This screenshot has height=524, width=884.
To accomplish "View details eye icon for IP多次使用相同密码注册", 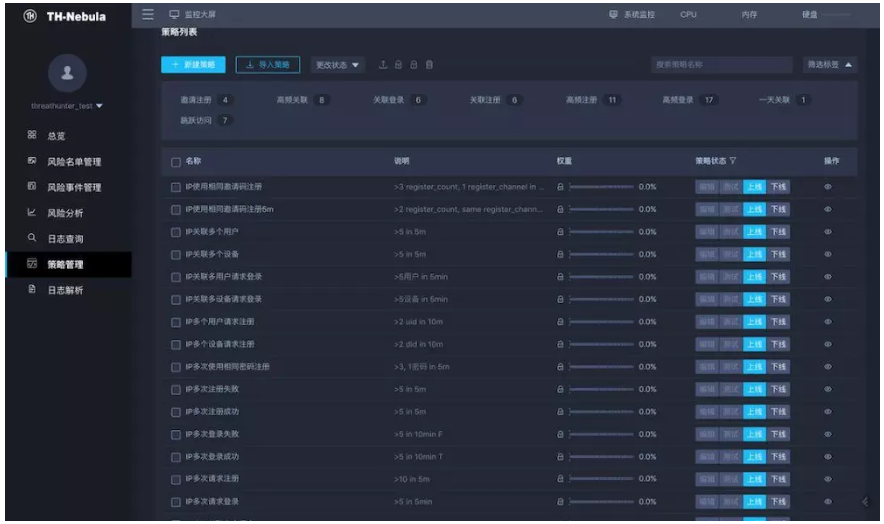I will coord(828,367).
